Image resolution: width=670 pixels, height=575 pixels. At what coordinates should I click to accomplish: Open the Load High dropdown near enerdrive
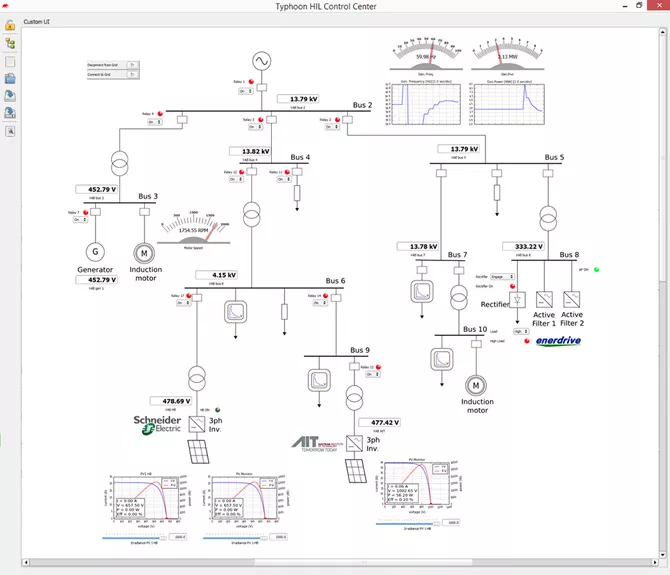click(x=521, y=332)
